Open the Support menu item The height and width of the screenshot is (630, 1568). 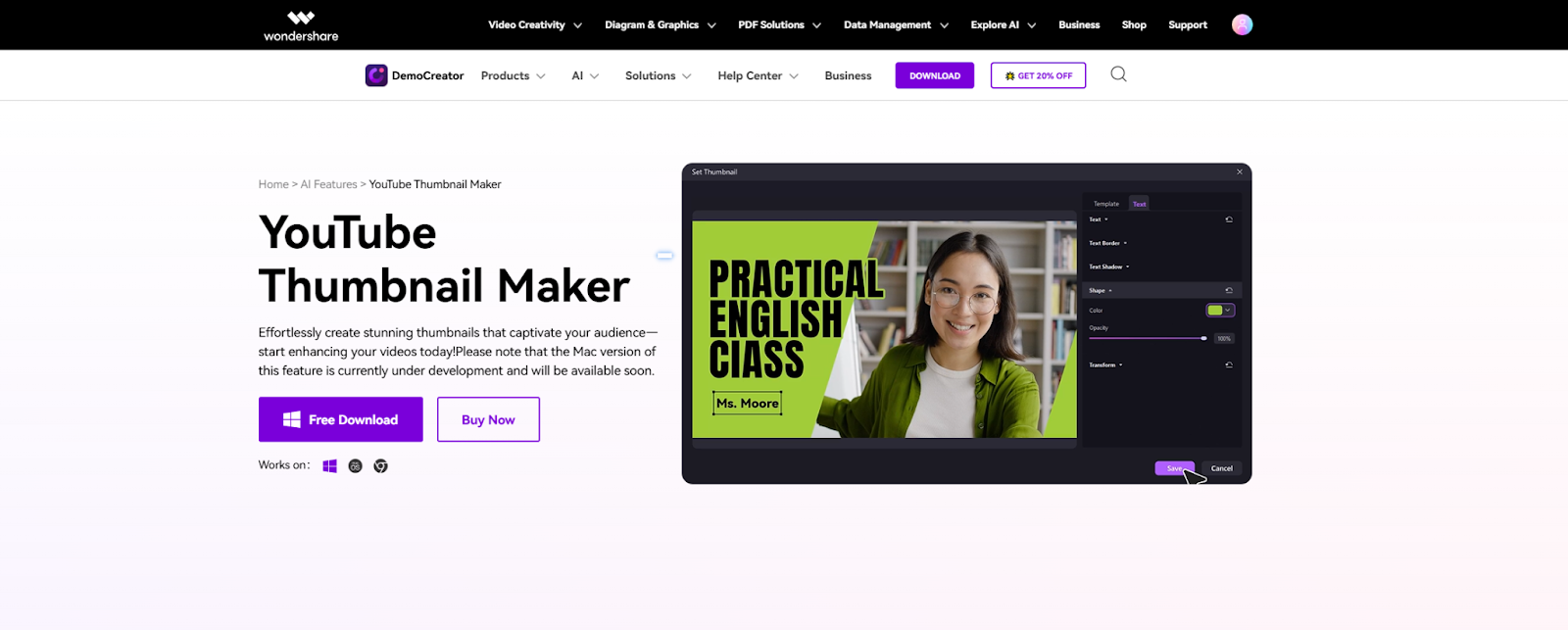click(x=1188, y=24)
